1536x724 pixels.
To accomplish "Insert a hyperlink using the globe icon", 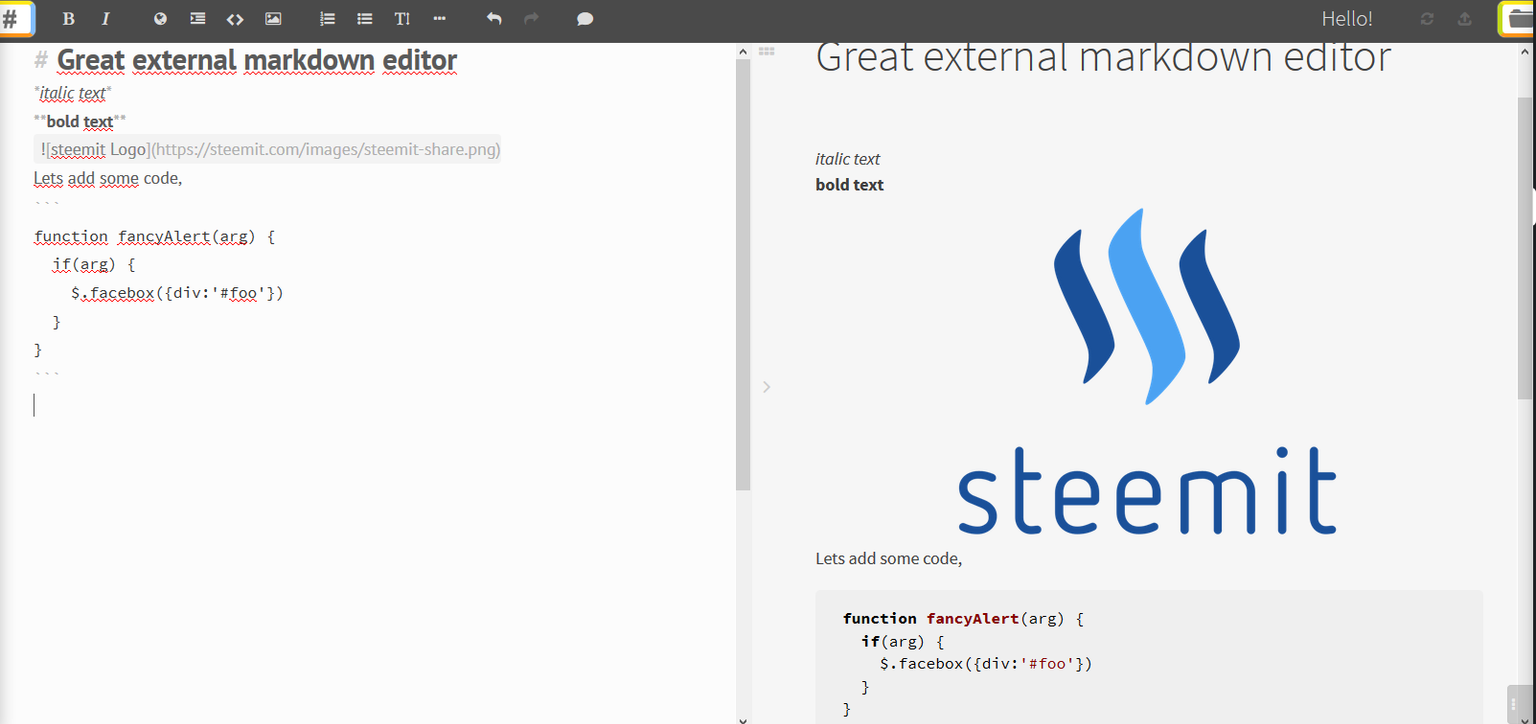I will [x=160, y=19].
